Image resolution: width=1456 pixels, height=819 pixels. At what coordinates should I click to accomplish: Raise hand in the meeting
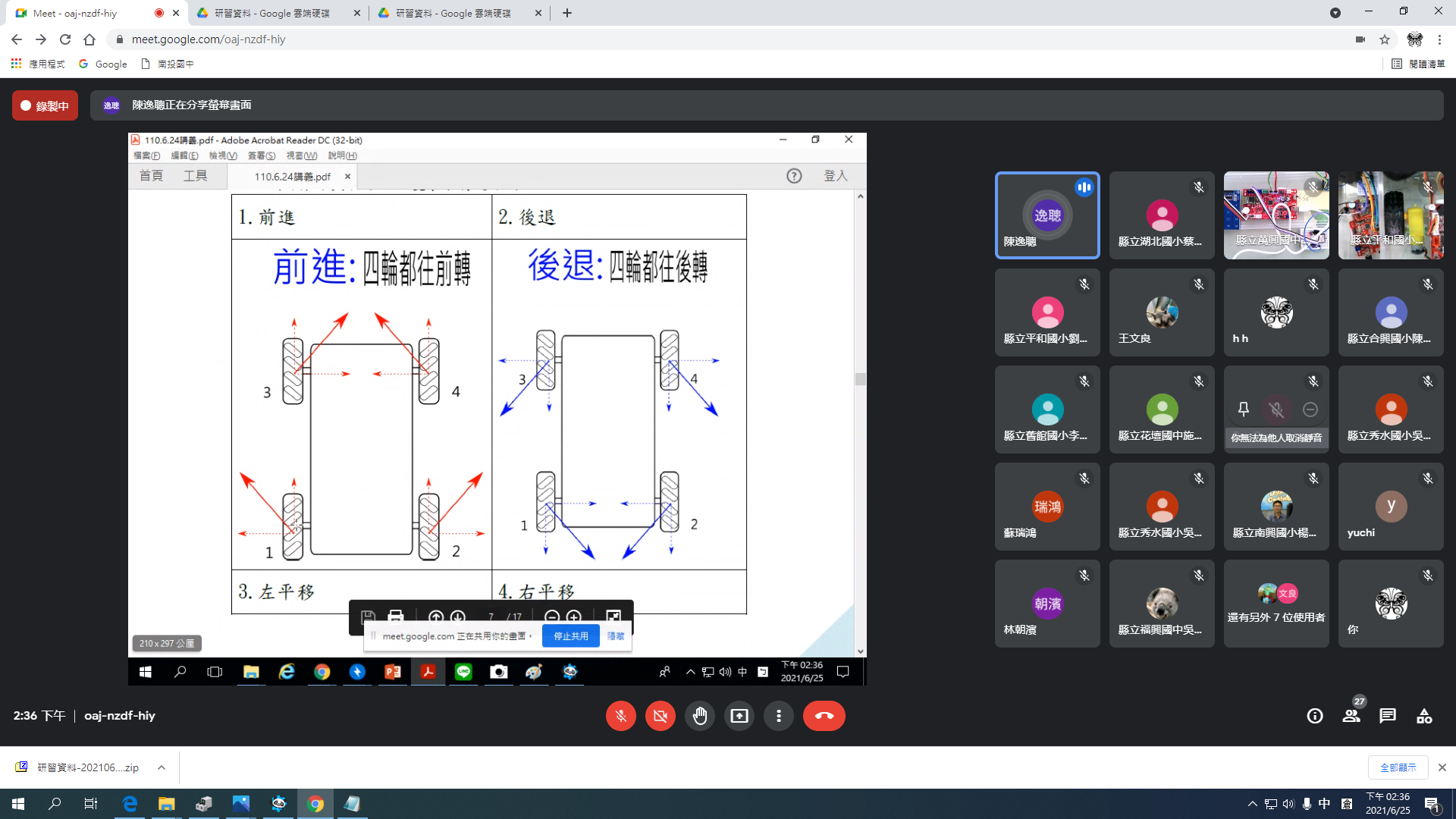point(699,716)
